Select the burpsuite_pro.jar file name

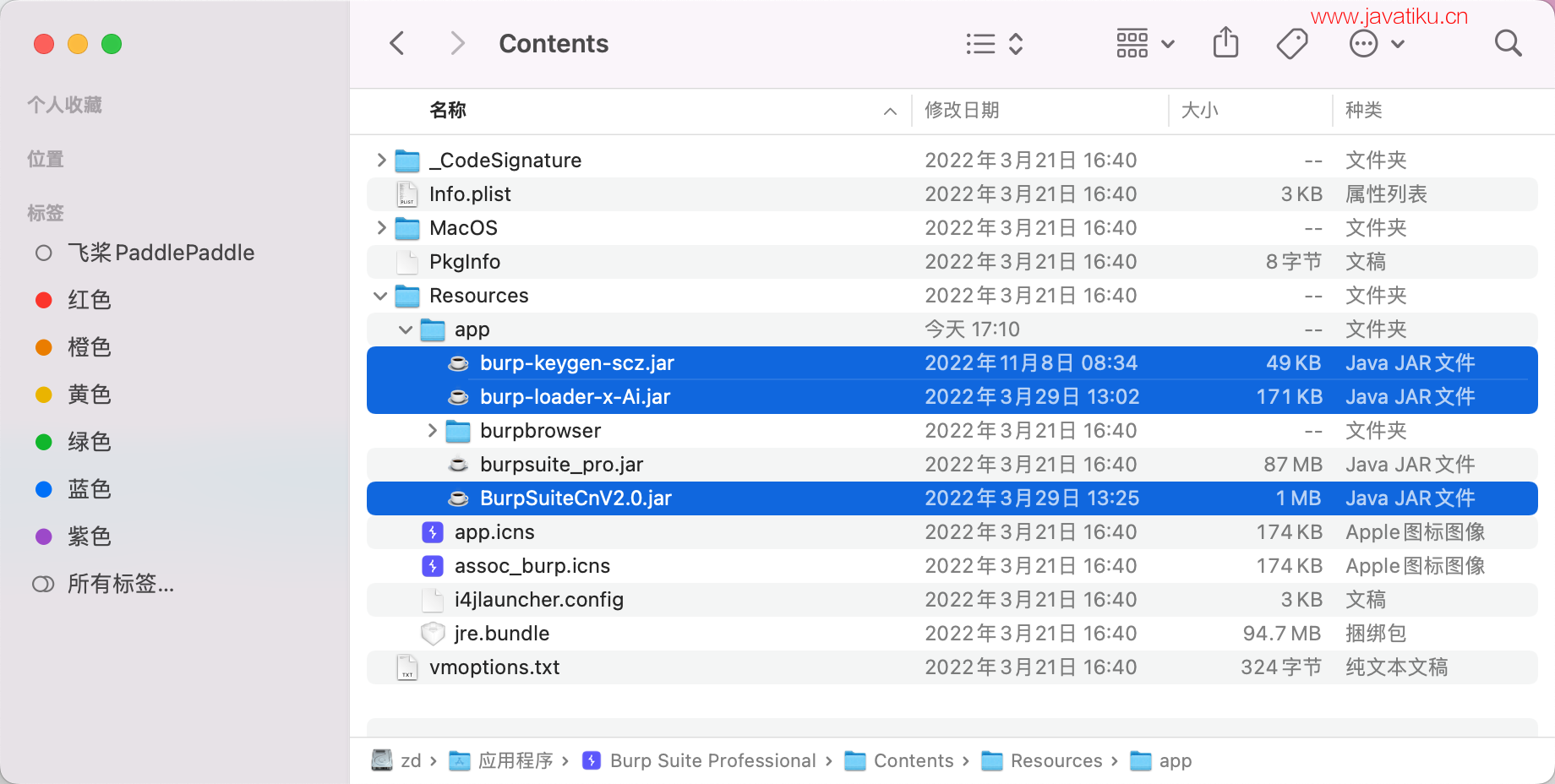pyautogui.click(x=562, y=465)
